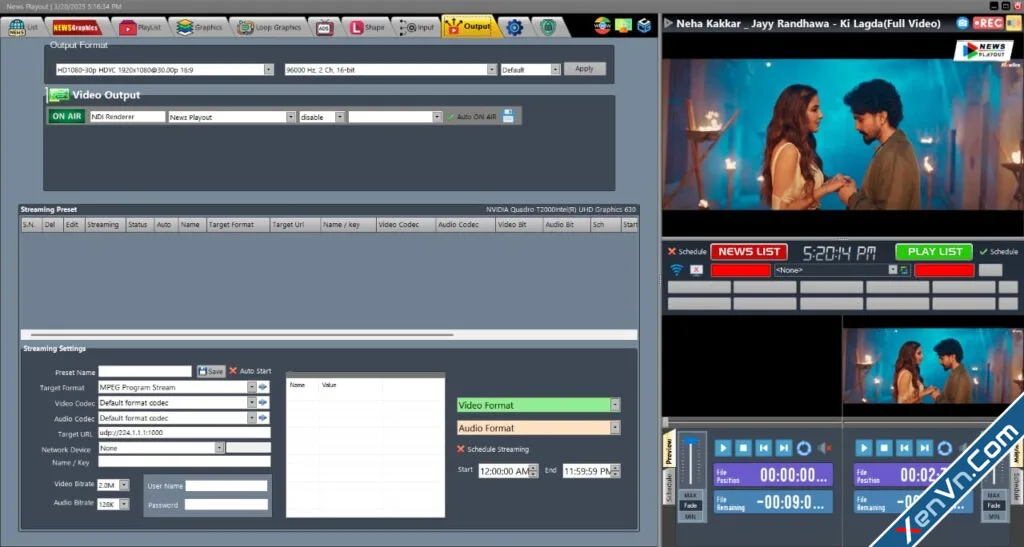1024x547 pixels.
Task: Click the green PLAY LIST button
Action: tap(935, 251)
